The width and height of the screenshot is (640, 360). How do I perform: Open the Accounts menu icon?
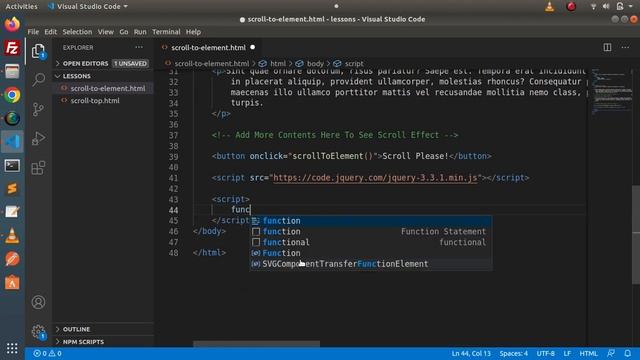pyautogui.click(x=38, y=302)
